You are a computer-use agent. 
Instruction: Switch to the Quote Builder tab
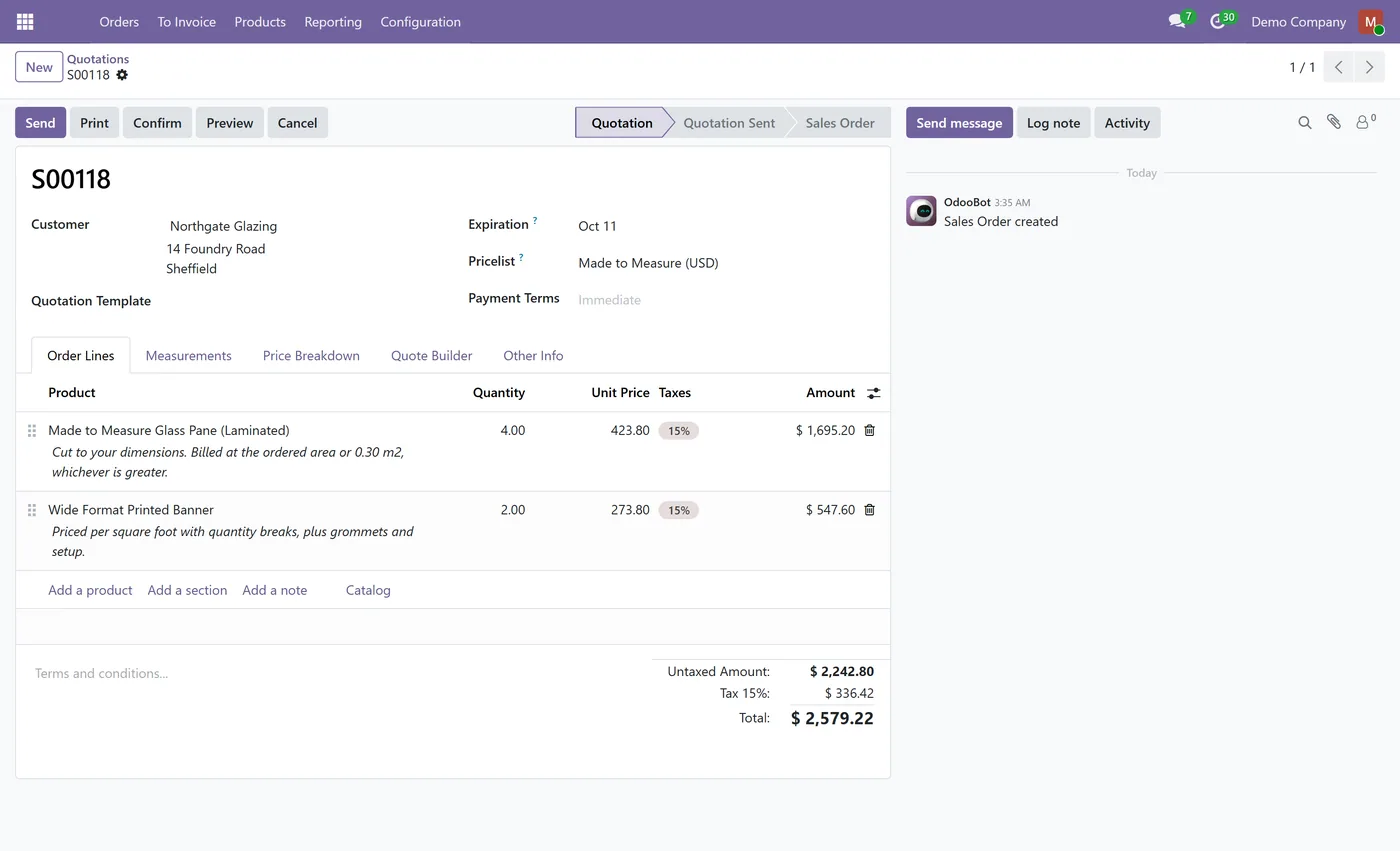click(x=431, y=355)
